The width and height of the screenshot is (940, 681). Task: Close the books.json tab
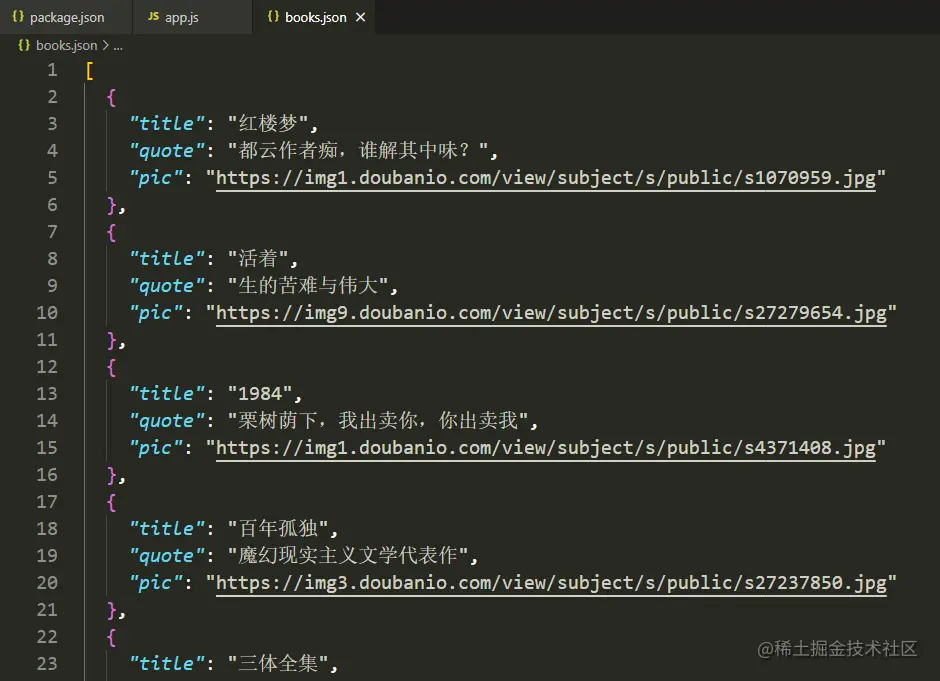point(360,17)
